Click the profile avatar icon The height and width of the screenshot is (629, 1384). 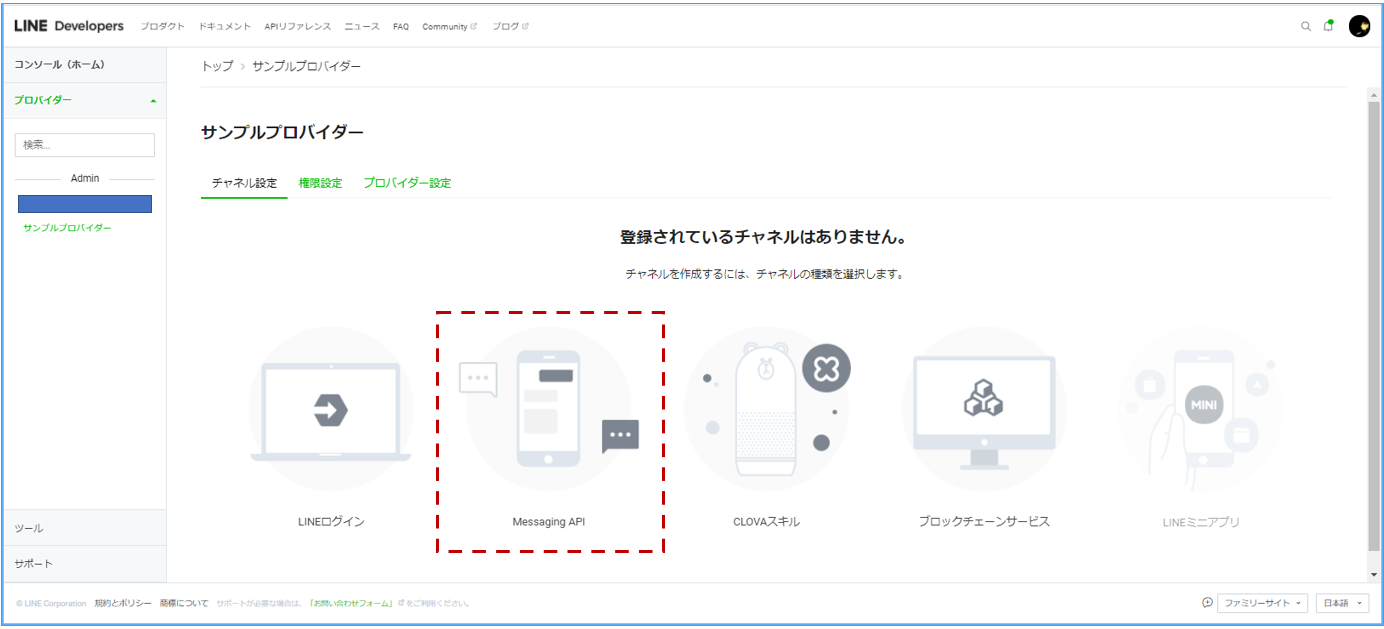(x=1358, y=27)
